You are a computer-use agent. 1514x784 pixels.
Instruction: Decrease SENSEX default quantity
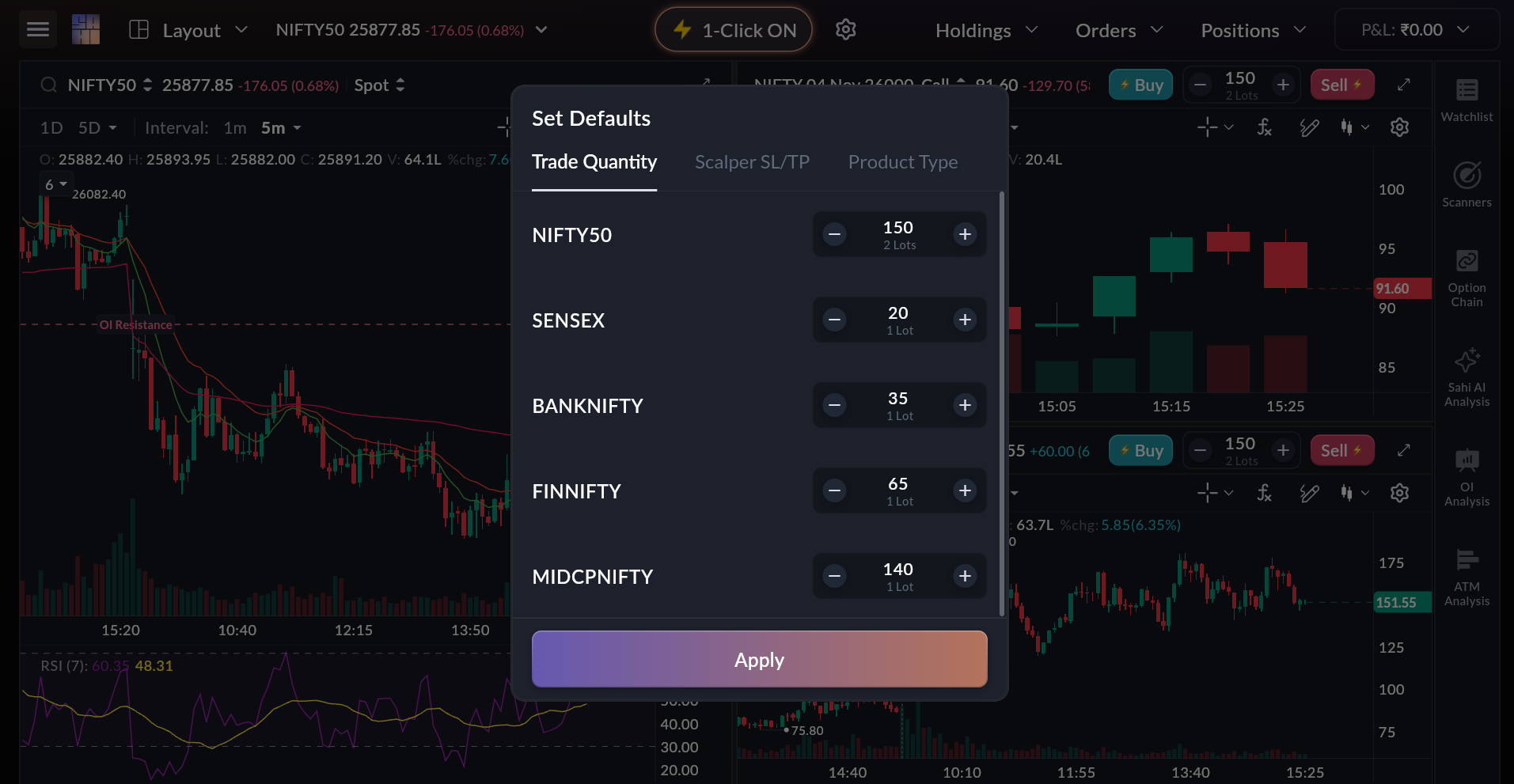click(834, 320)
